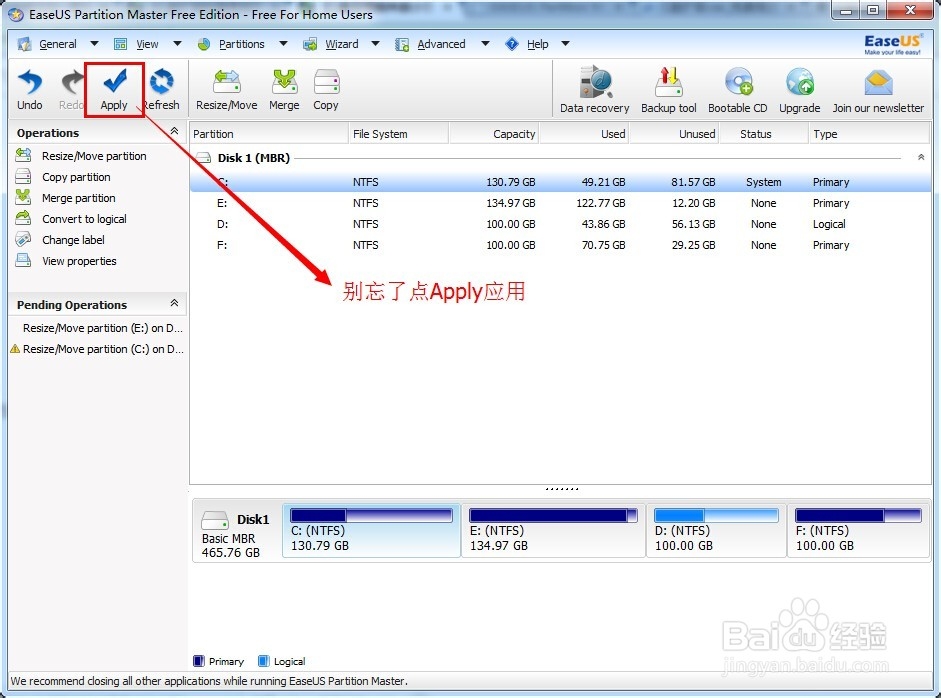Select pending Resize/Move partition (C:) entry
Viewport: 941px width, 698px height.
103,349
